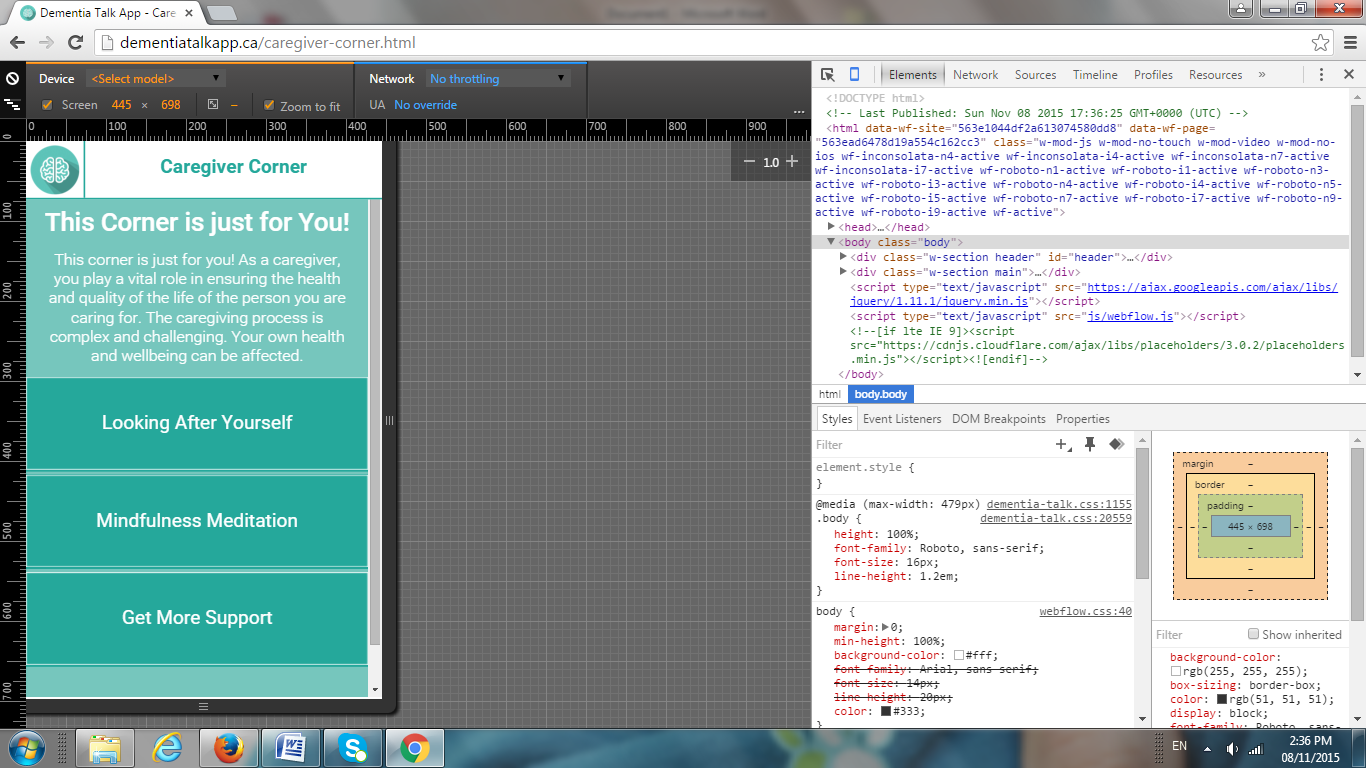The height and width of the screenshot is (768, 1366).
Task: Zoom out the emulated view with minus
Action: [x=749, y=161]
